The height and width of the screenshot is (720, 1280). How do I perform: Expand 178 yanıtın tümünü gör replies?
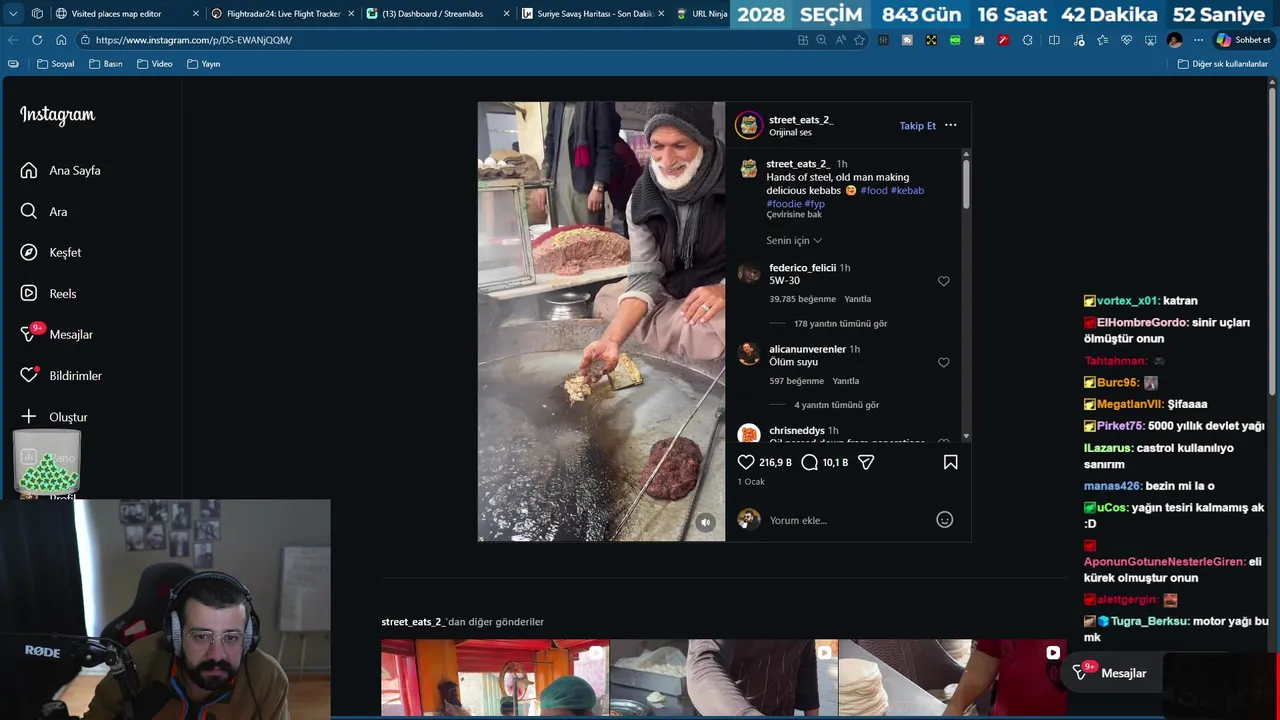click(x=840, y=324)
